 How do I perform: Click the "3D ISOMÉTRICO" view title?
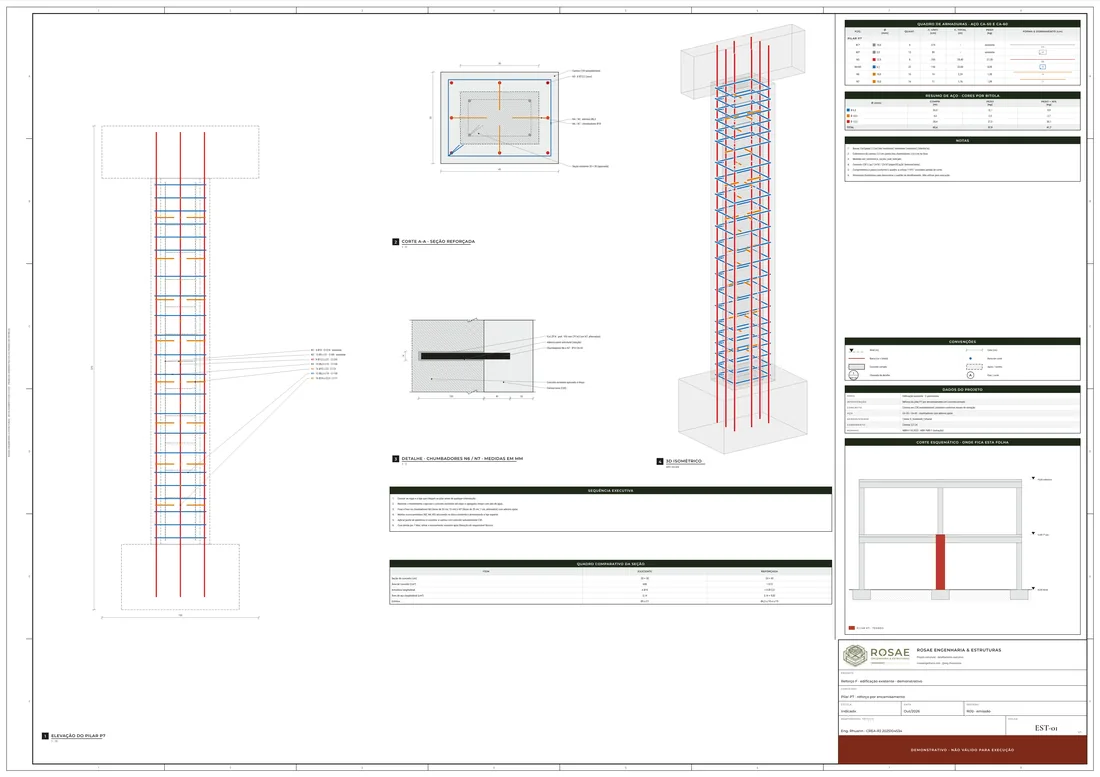pyautogui.click(x=683, y=461)
